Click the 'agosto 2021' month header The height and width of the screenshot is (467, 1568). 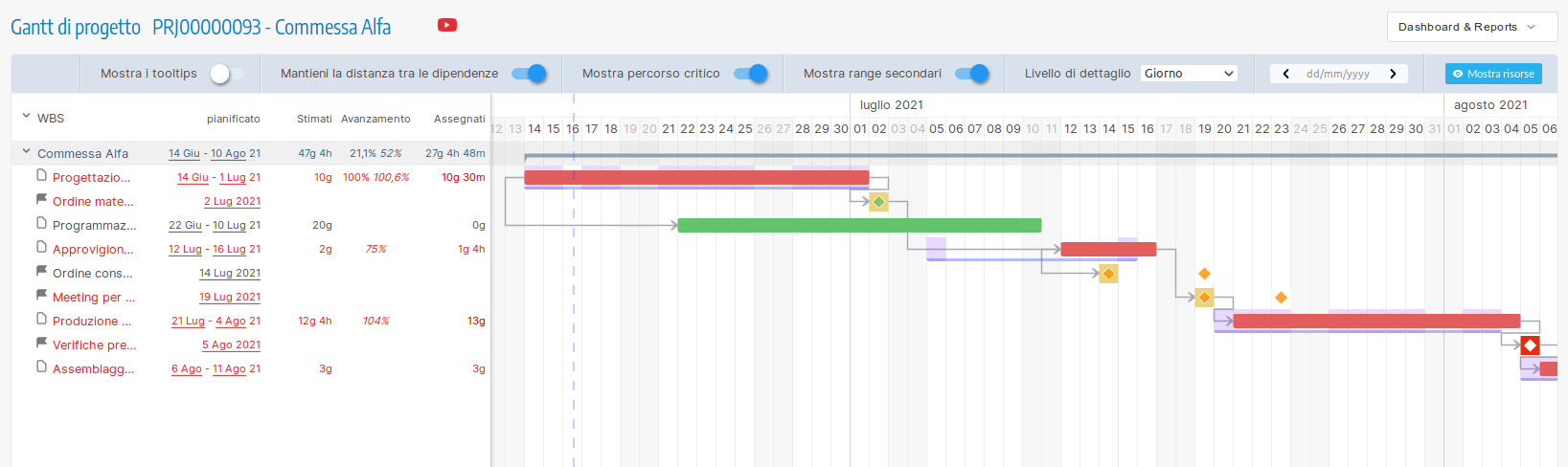click(x=1490, y=105)
